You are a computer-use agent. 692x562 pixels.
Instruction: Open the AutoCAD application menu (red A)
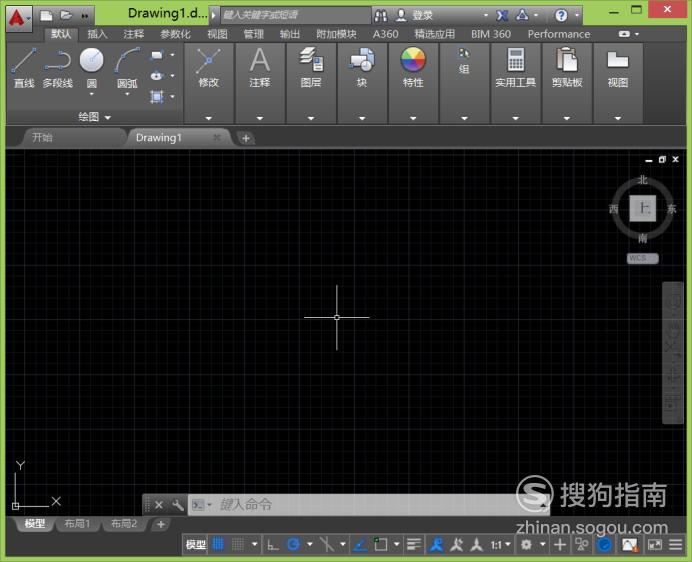pyautogui.click(x=19, y=18)
